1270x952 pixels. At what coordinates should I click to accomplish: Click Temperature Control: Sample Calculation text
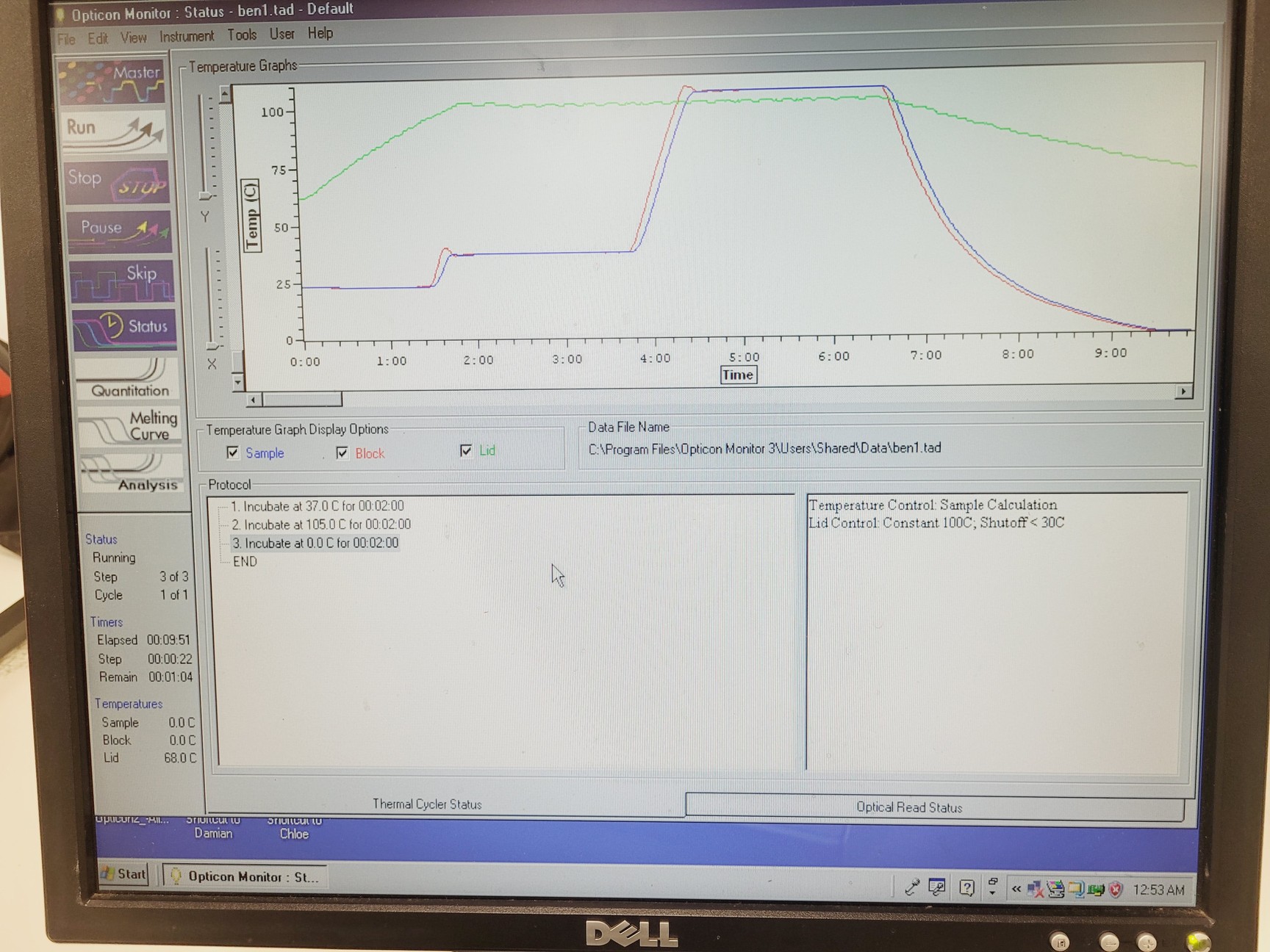point(933,505)
